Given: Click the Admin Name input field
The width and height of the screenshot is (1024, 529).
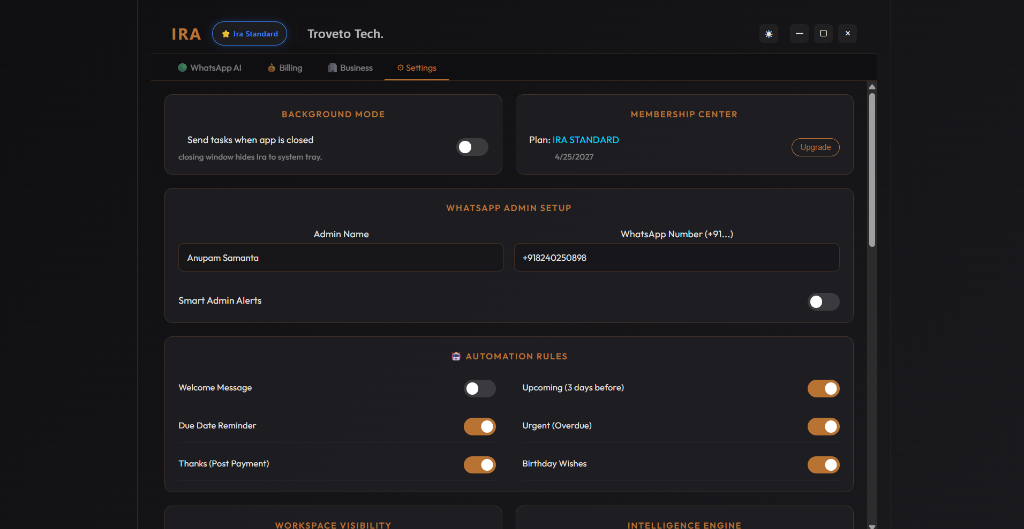Looking at the screenshot, I should point(341,257).
